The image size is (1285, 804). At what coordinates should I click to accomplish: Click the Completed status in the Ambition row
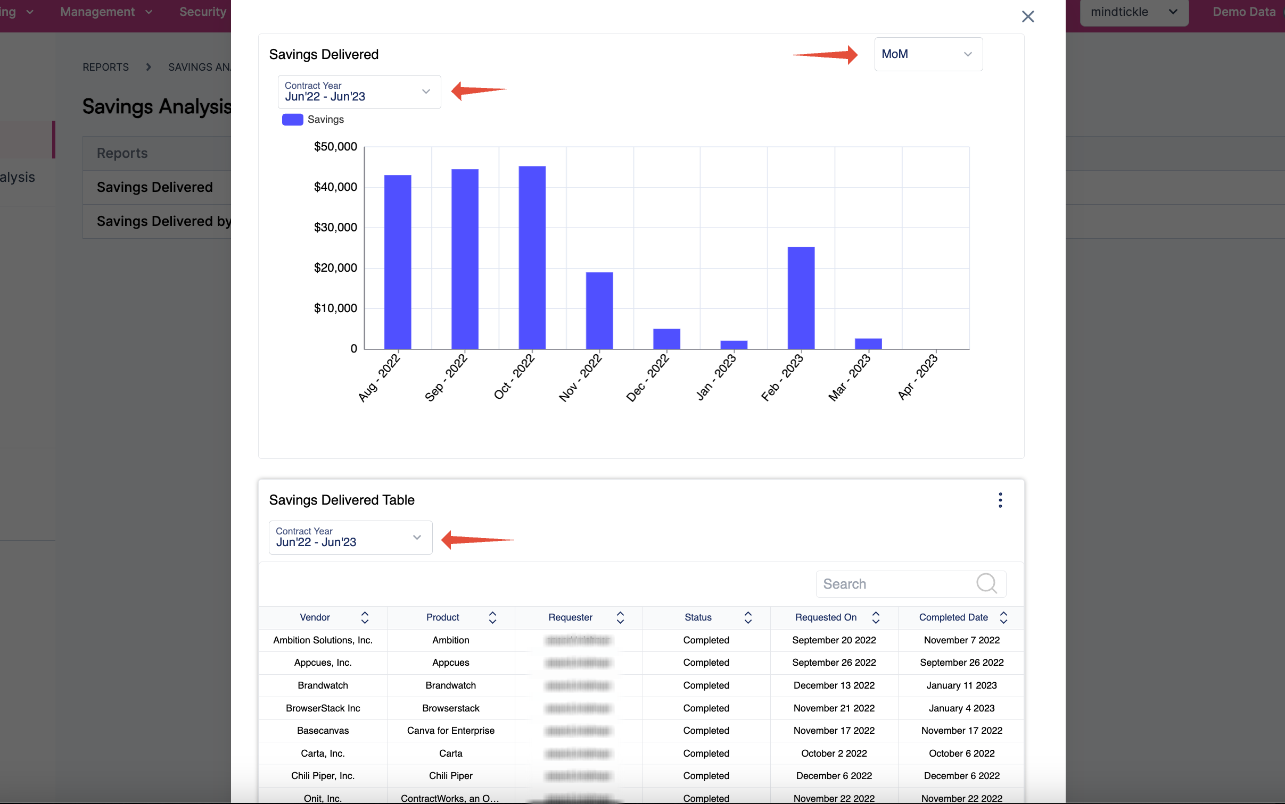(706, 640)
